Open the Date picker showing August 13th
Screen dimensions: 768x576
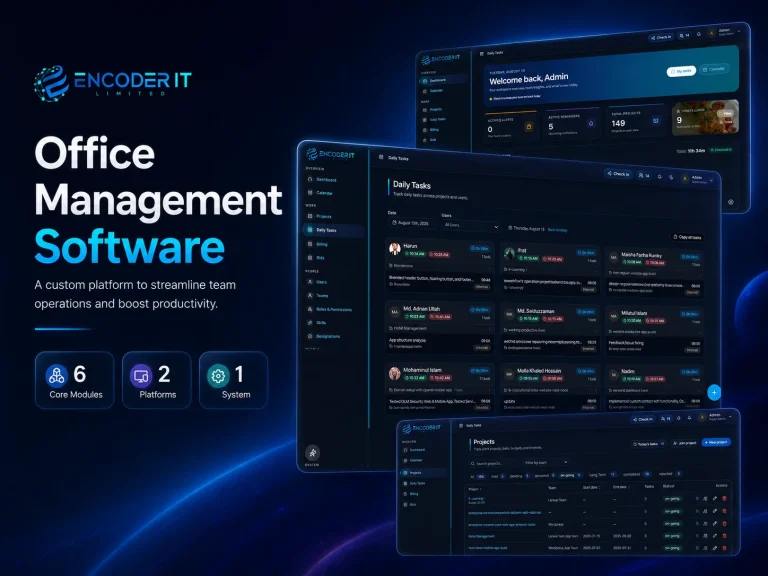(410, 223)
